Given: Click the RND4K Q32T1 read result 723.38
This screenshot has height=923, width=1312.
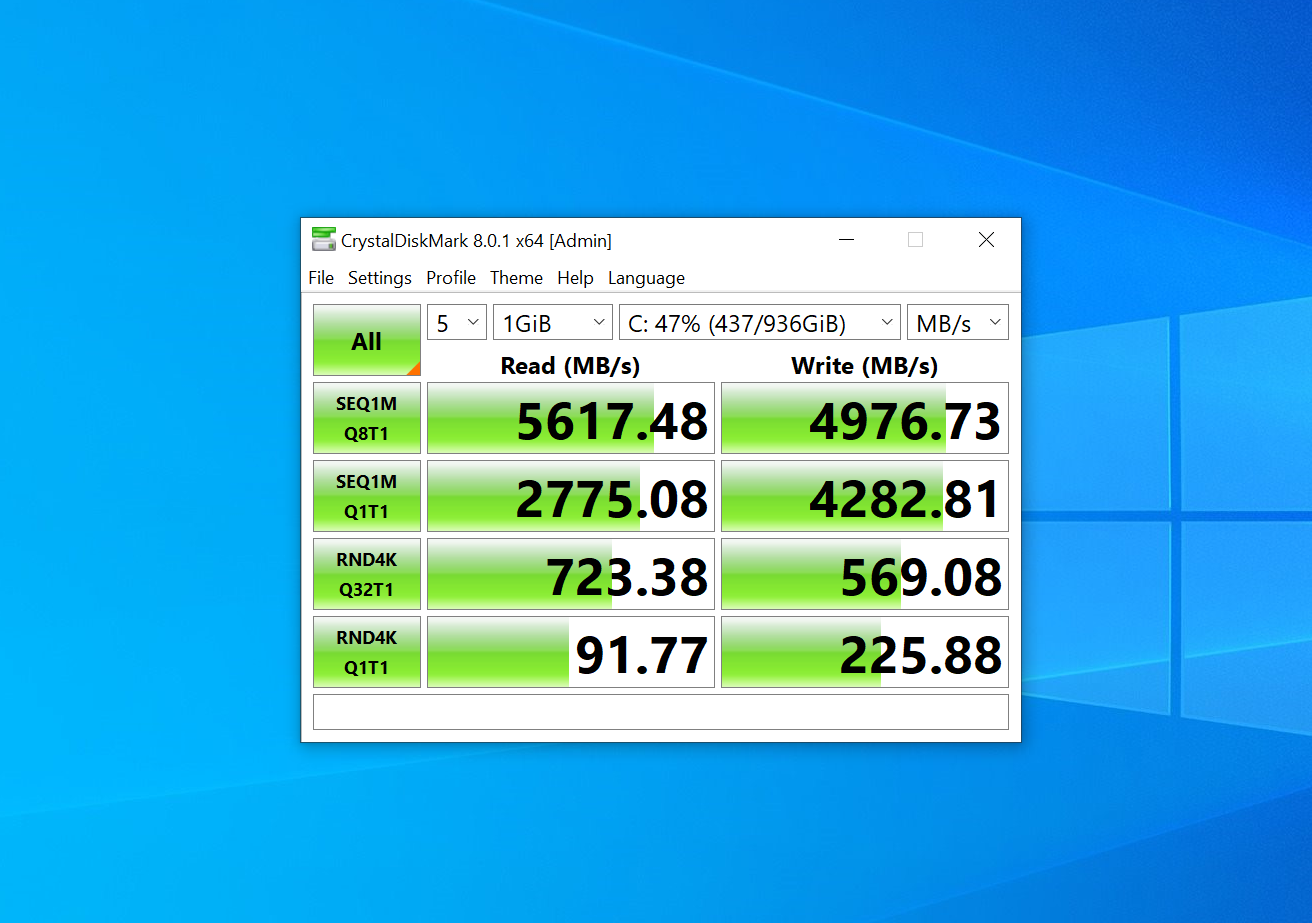Looking at the screenshot, I should point(571,574).
